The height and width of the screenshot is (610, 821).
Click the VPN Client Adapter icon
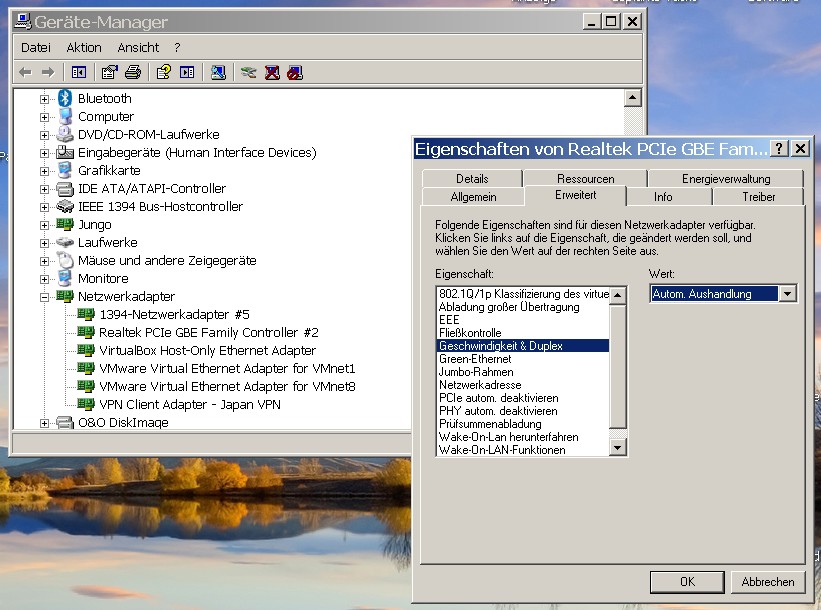86,404
